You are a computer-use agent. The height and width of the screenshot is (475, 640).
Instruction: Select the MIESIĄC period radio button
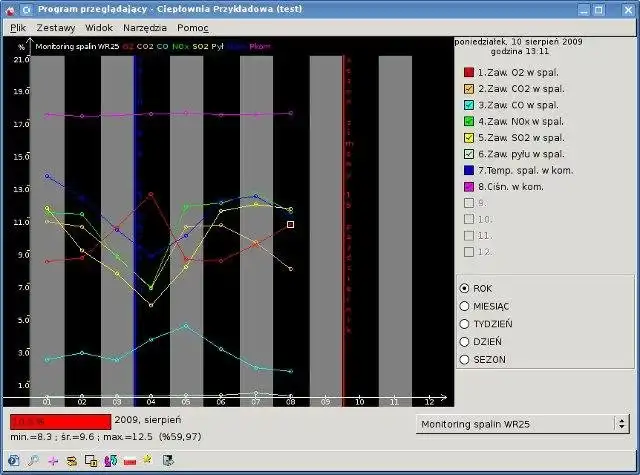(x=464, y=306)
